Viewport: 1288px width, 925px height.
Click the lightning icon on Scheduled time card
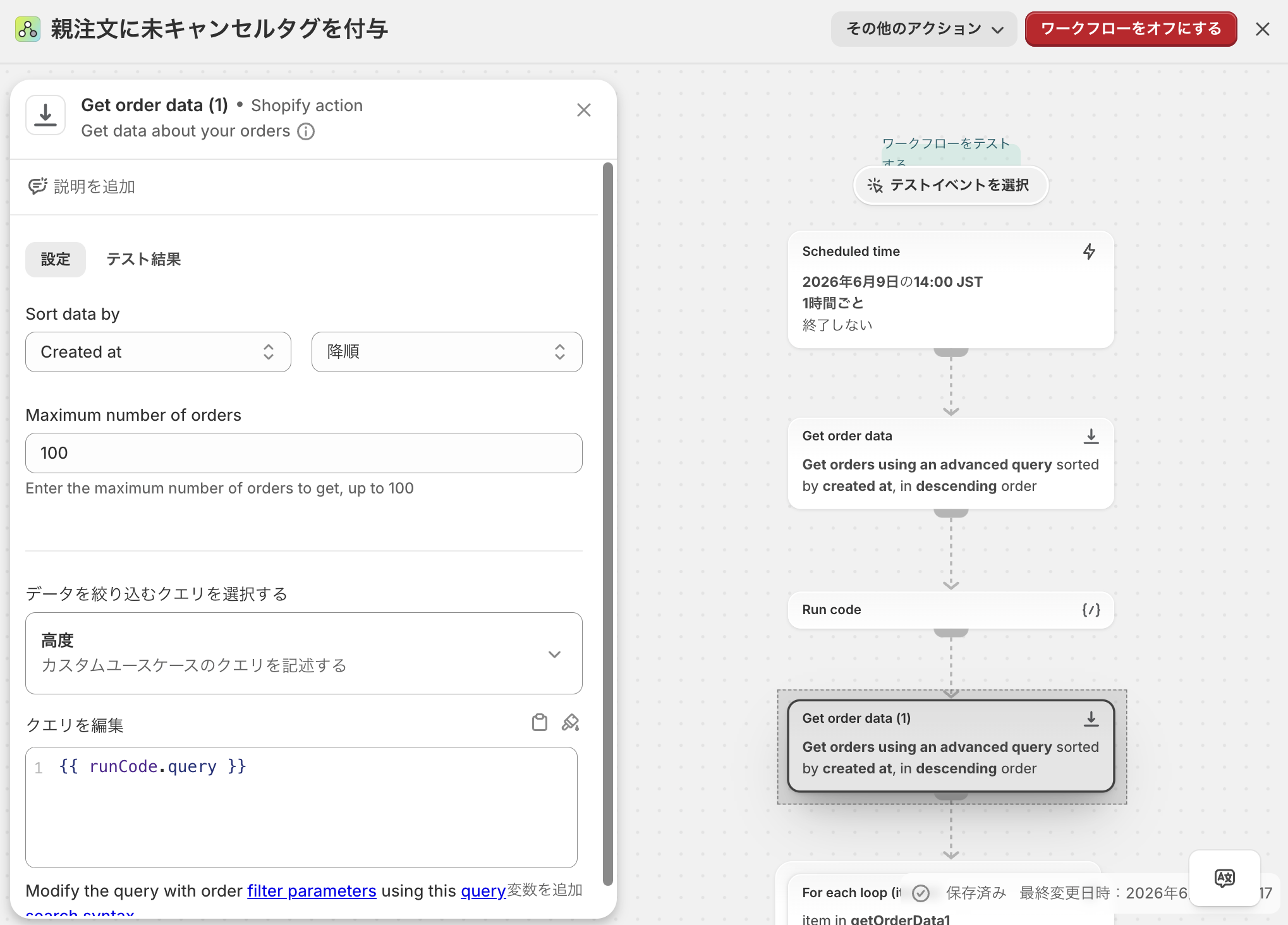(1089, 251)
